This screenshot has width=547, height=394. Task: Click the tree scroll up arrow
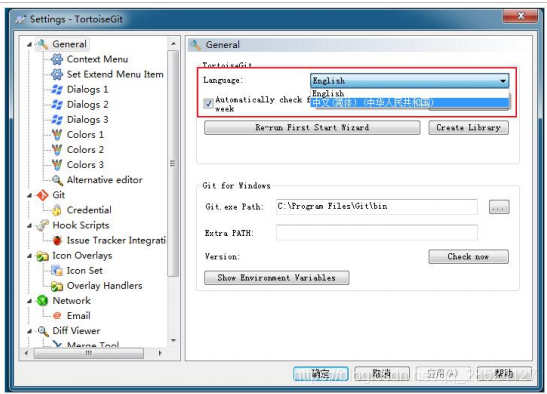tap(173, 44)
